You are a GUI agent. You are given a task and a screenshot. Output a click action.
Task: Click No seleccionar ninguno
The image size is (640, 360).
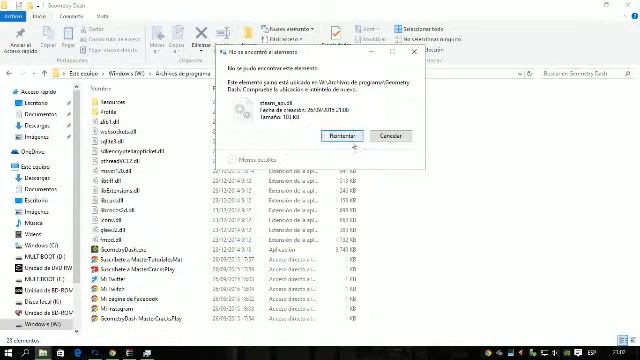tap(428, 40)
